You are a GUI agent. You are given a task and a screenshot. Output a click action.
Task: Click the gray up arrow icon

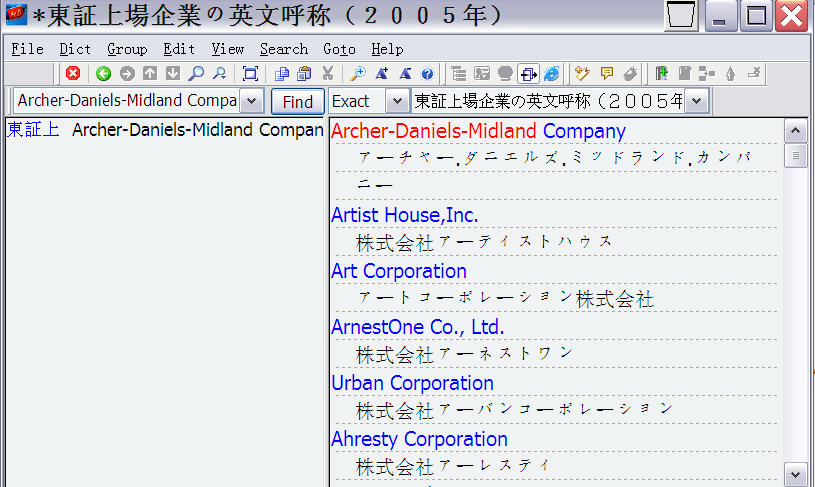point(150,73)
